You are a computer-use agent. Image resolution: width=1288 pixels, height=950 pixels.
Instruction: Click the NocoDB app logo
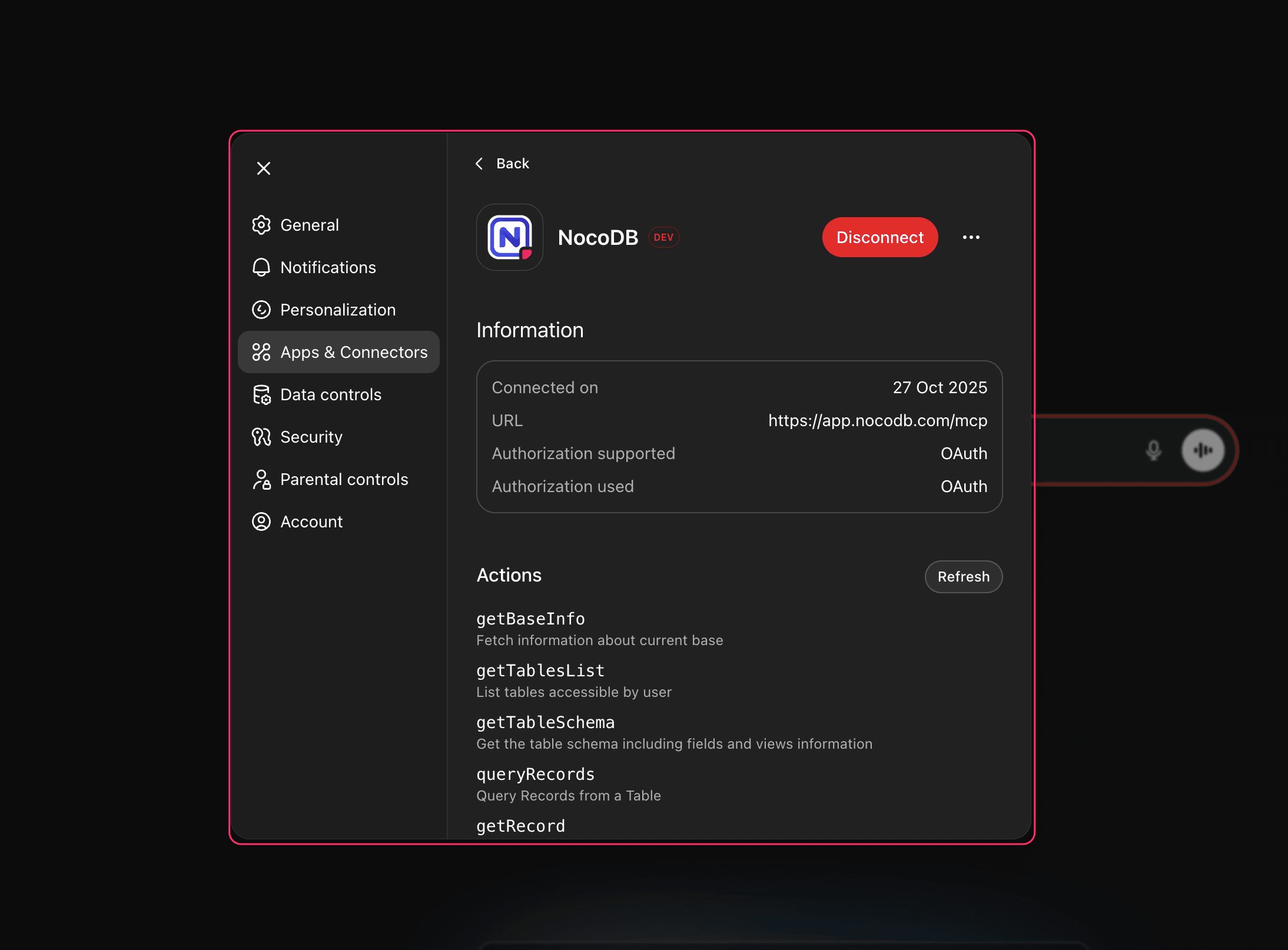(509, 237)
